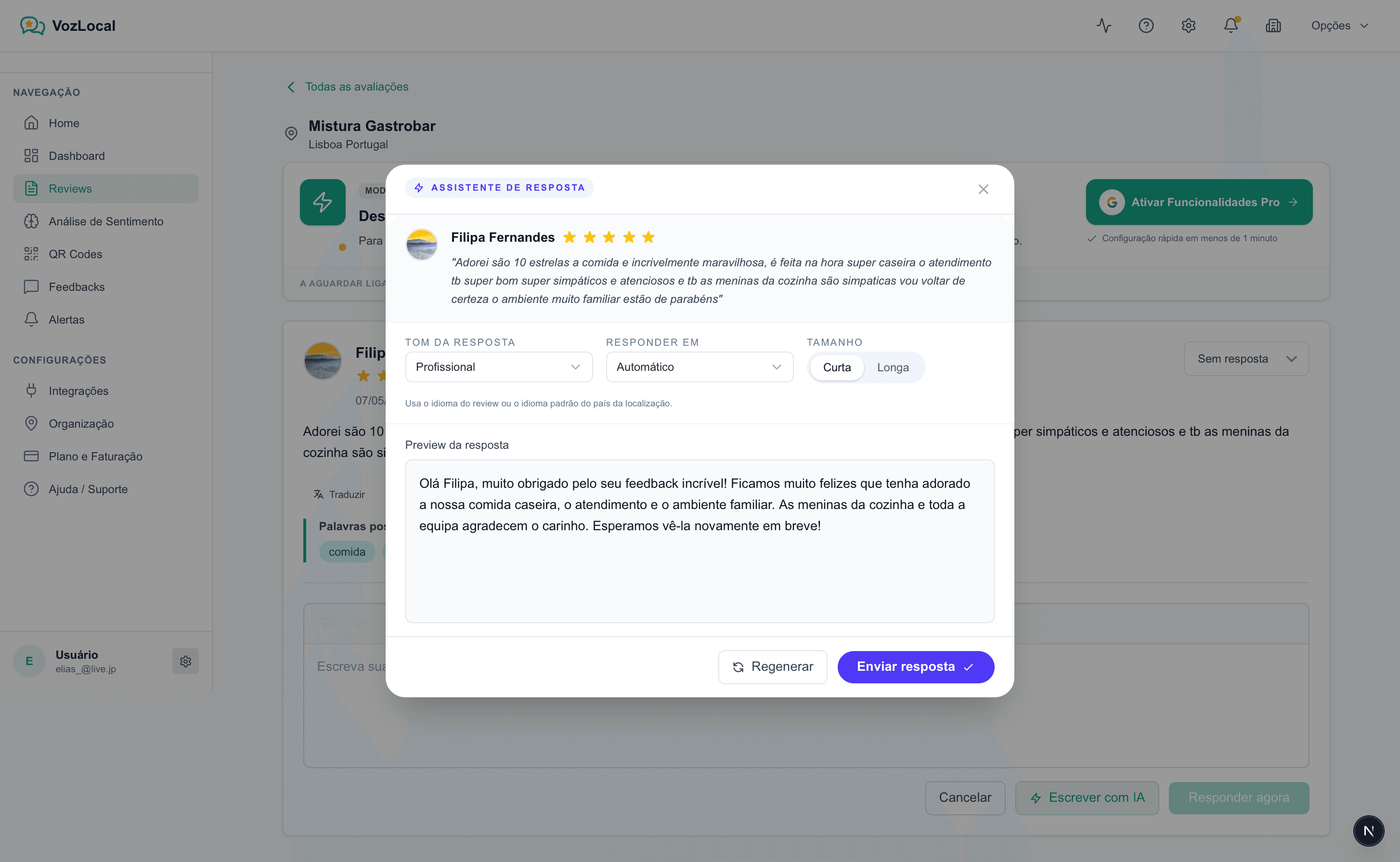Click the Mistura Gastrobar heading
Viewport: 1400px width, 862px height.
372,126
